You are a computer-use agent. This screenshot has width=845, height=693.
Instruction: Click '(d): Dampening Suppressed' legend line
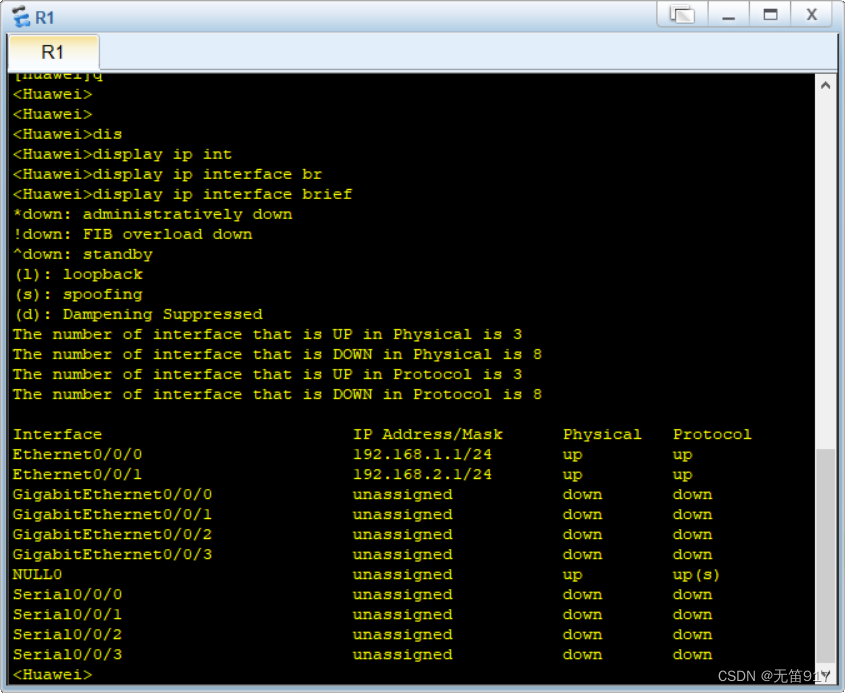point(137,314)
